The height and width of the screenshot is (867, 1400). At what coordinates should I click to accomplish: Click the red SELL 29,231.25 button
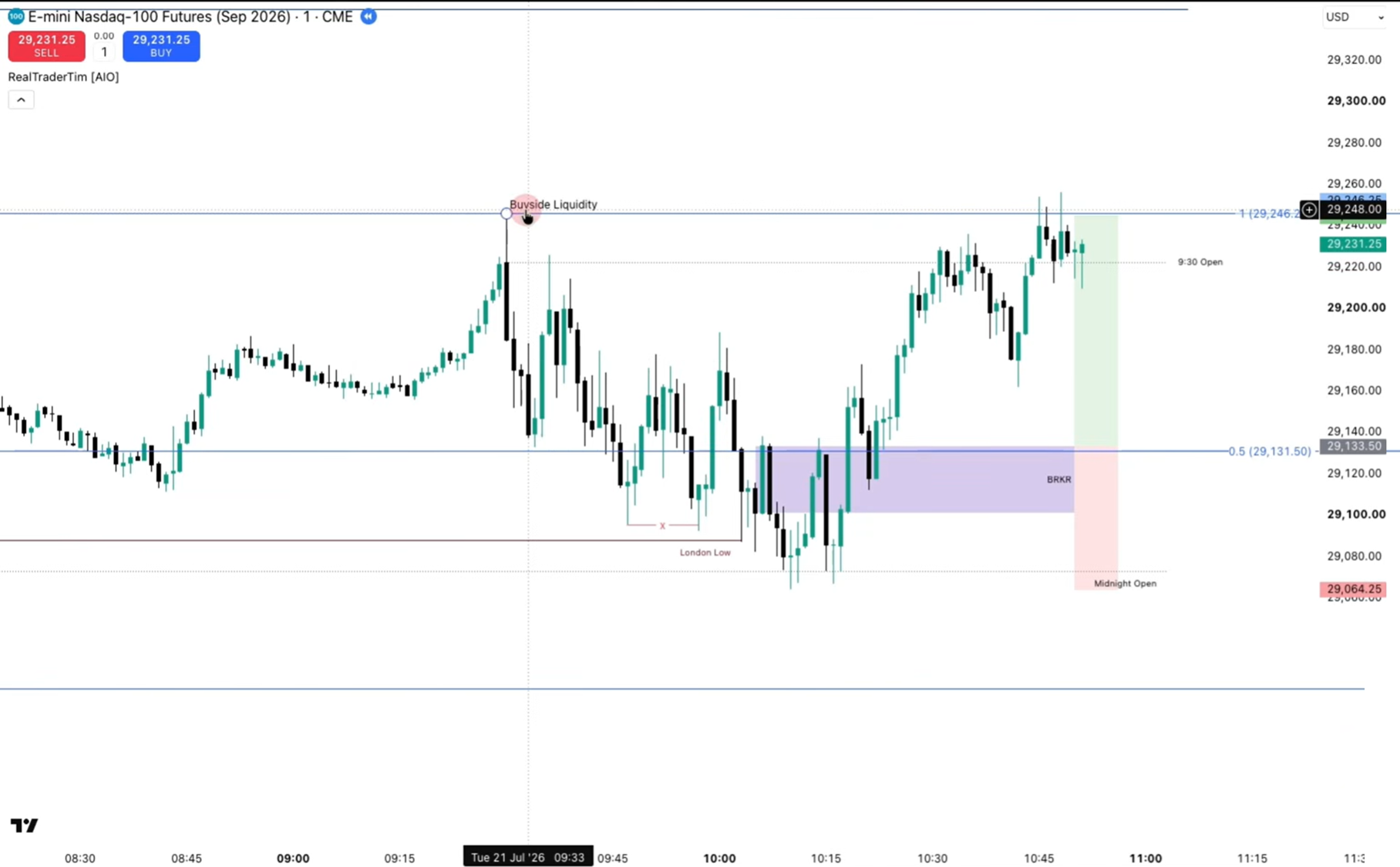click(46, 46)
